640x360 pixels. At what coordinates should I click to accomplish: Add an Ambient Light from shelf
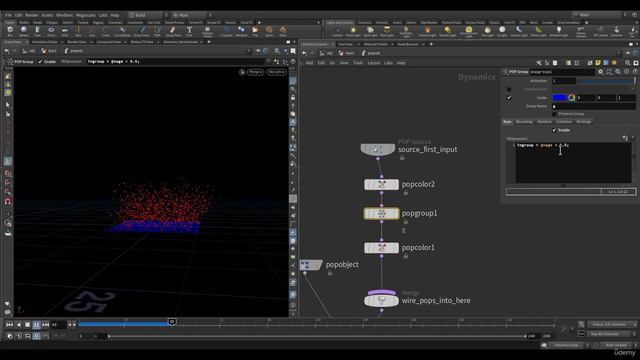click(558, 31)
